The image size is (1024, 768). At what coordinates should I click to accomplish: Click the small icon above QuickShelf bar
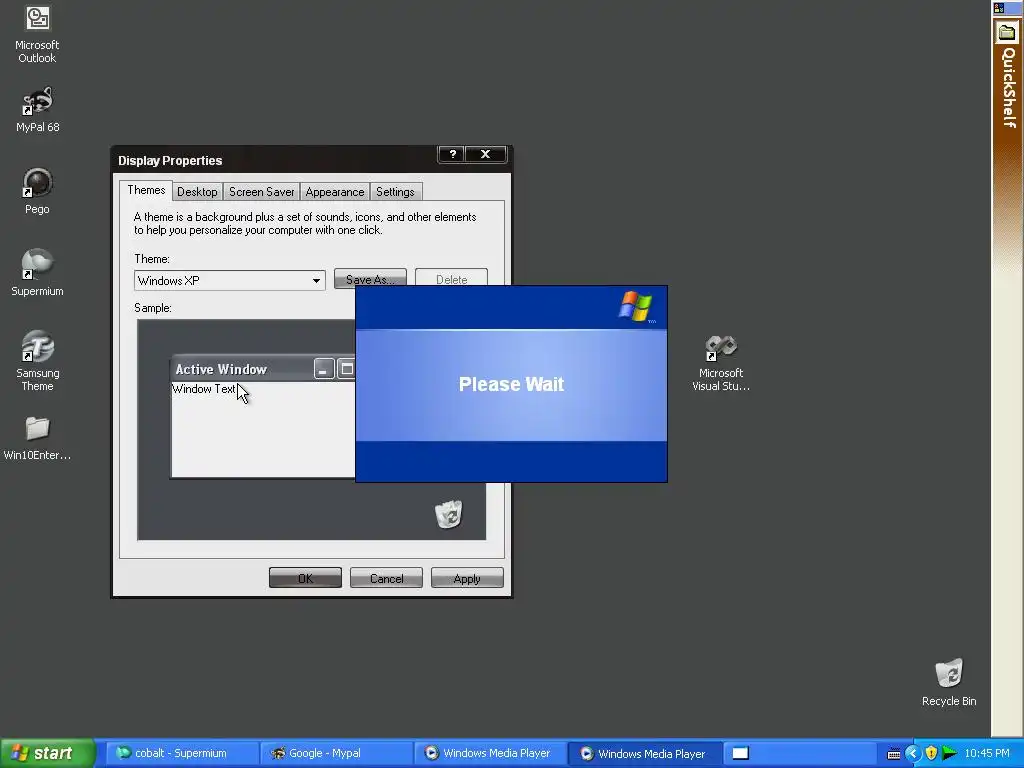(x=999, y=8)
